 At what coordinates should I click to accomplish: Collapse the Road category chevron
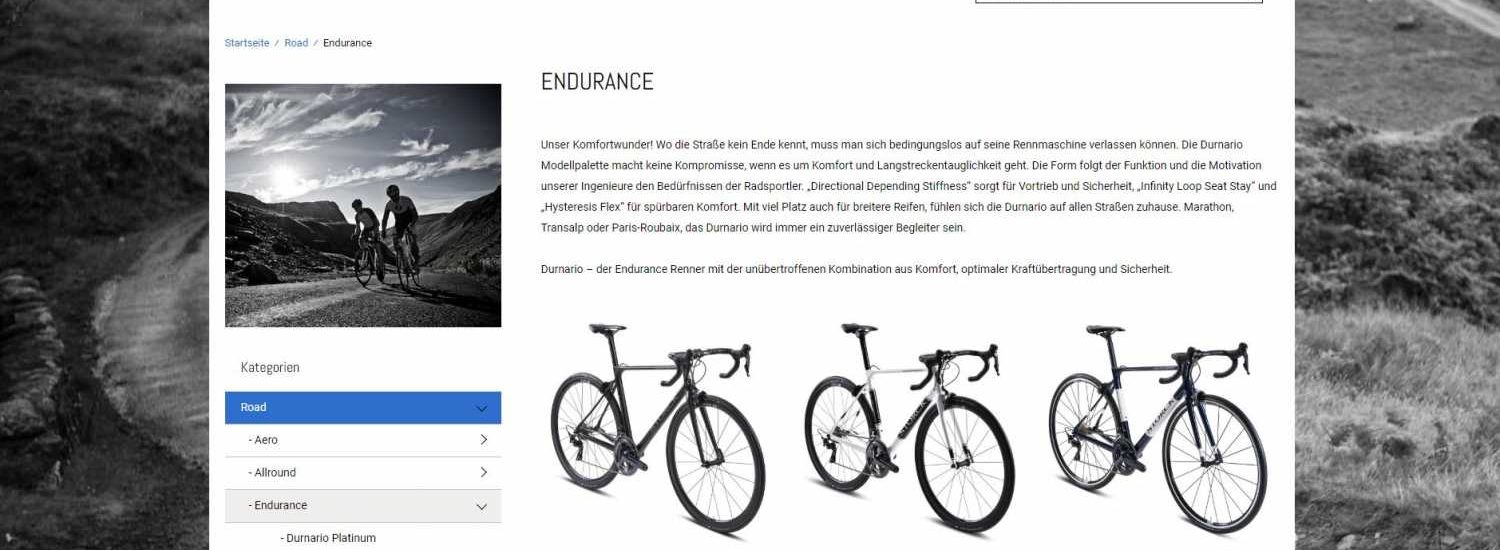point(481,408)
